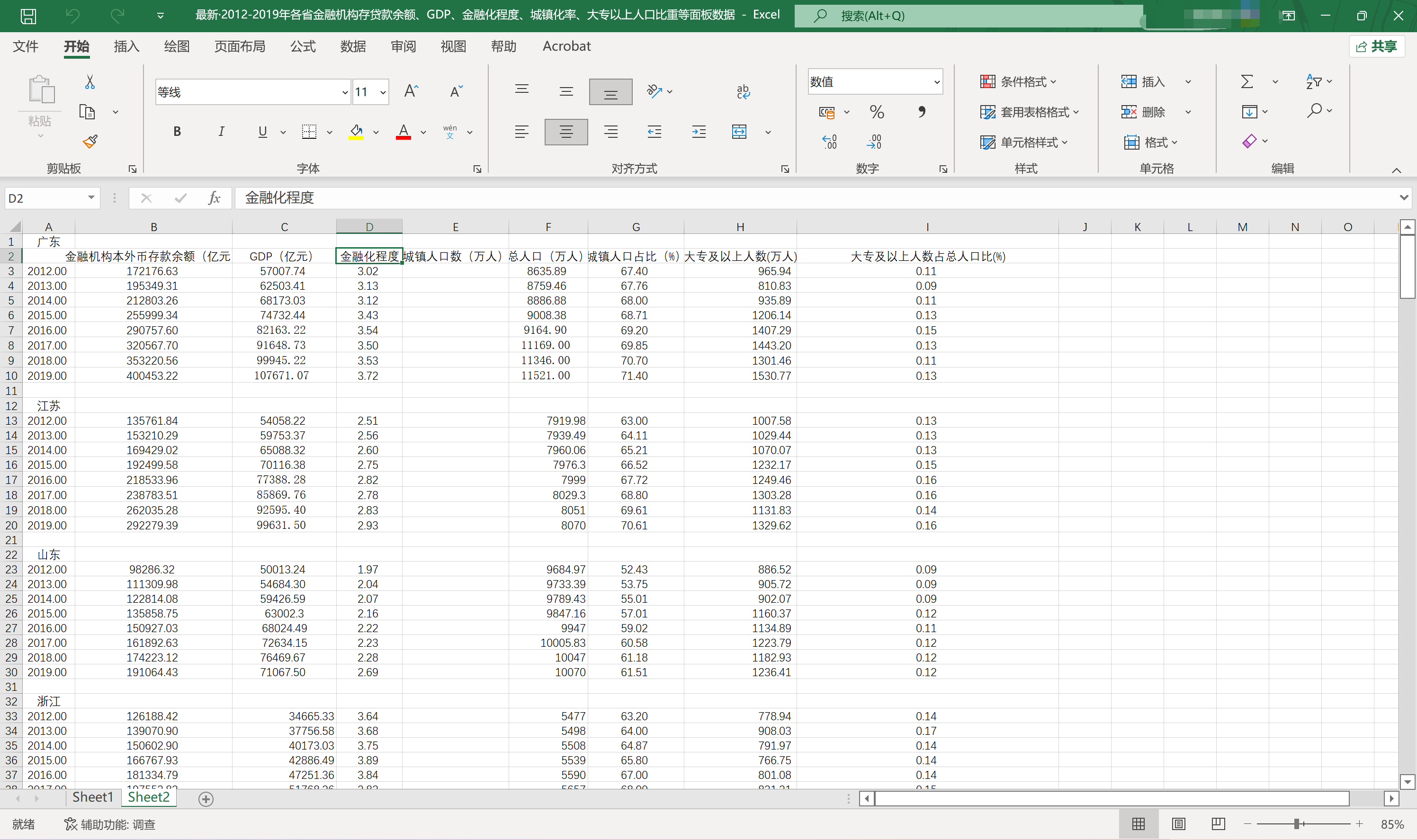Toggle center horizontal alignment
This screenshot has height=840, width=1417.
565,132
